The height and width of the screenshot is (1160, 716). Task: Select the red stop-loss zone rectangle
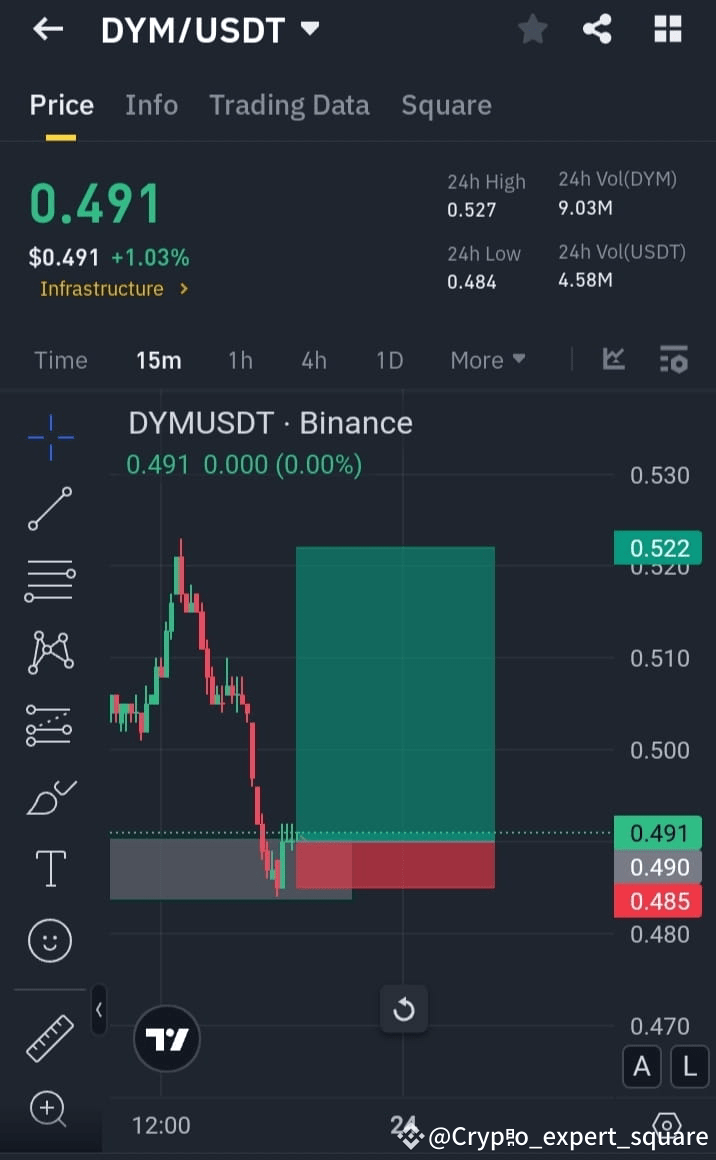(395, 865)
